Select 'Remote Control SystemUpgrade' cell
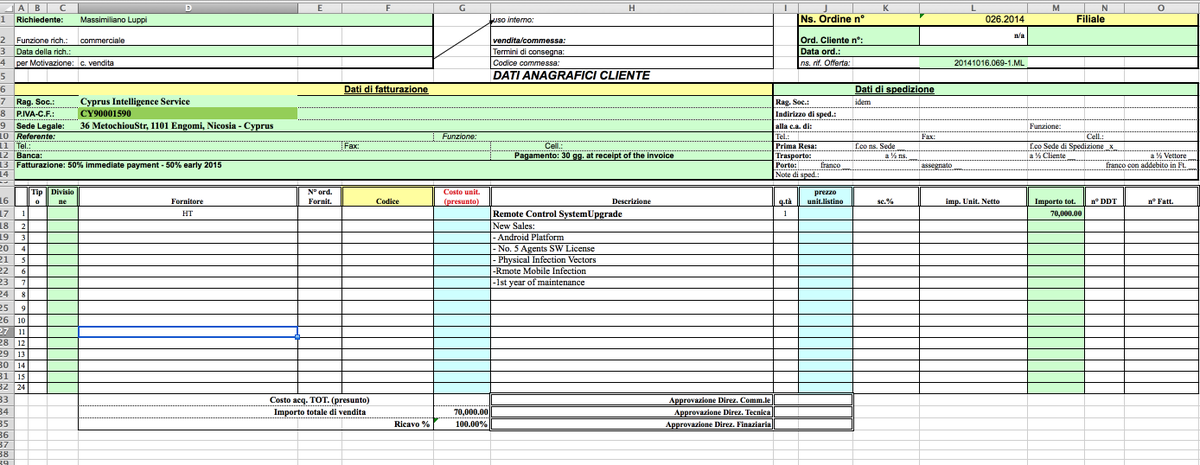 point(632,214)
